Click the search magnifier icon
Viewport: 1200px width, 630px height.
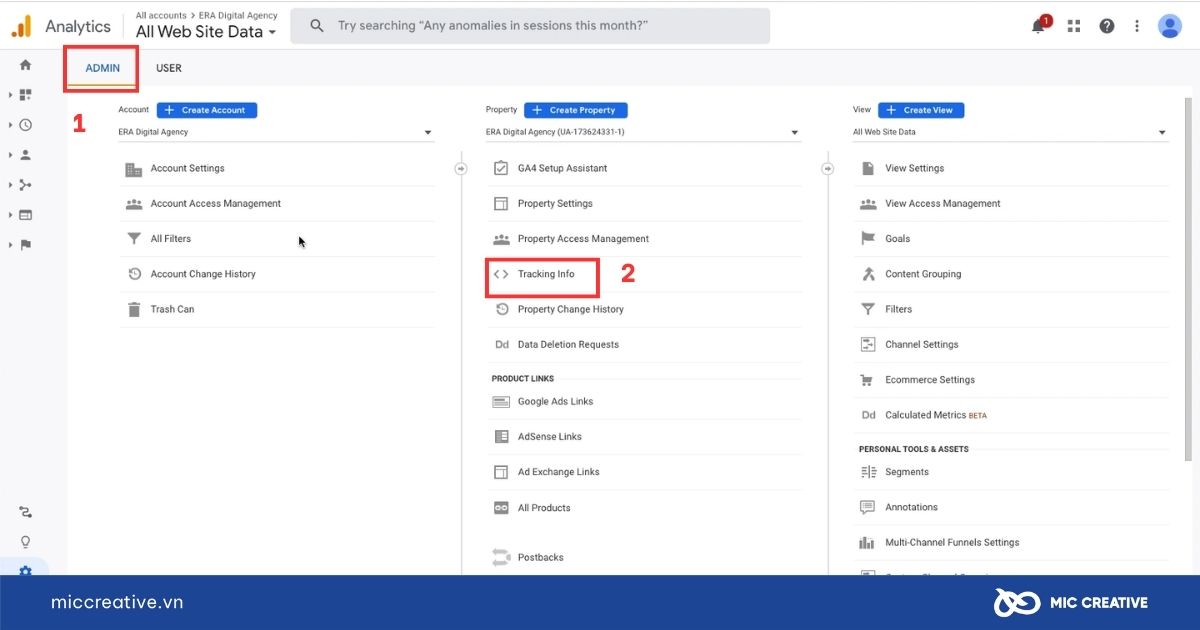coord(317,26)
